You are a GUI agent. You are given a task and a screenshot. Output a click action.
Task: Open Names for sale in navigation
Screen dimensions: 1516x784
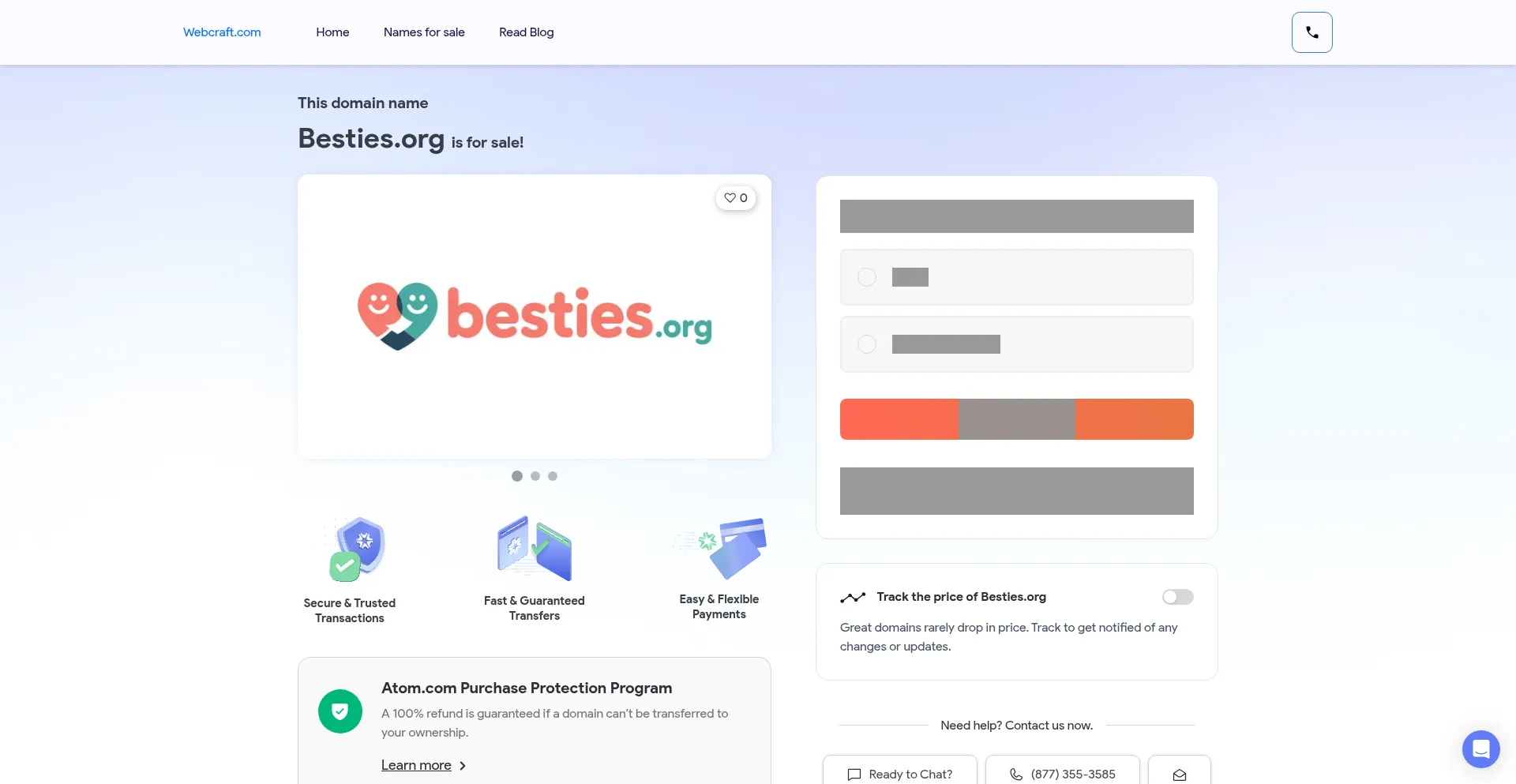pos(424,32)
